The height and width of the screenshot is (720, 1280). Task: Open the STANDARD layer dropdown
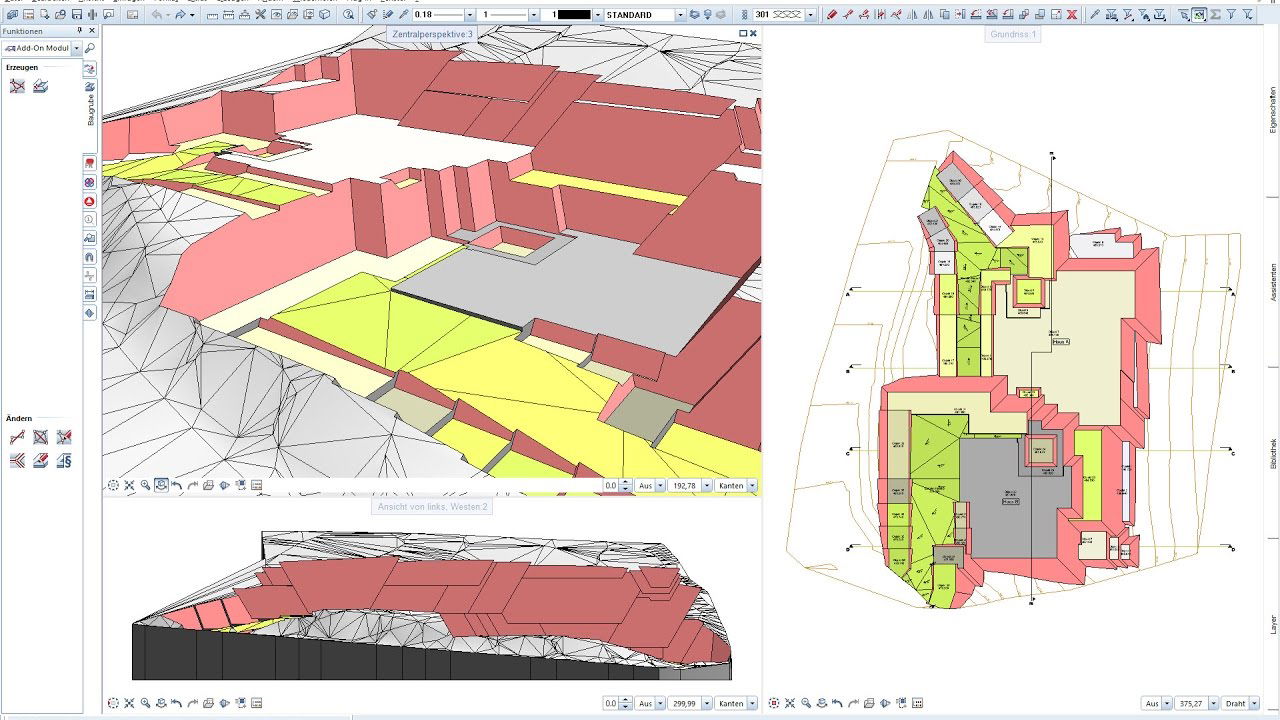click(x=680, y=15)
